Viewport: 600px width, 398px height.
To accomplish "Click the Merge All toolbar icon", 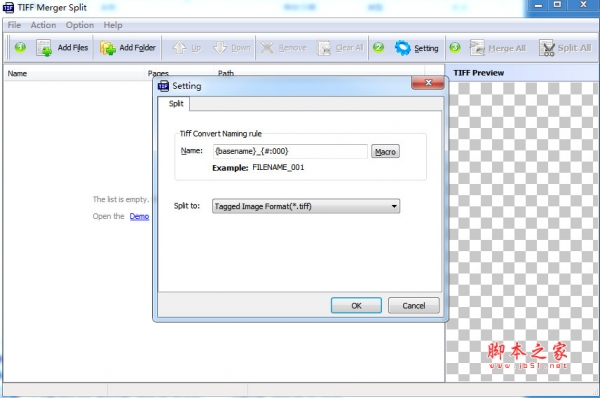I will [477, 48].
